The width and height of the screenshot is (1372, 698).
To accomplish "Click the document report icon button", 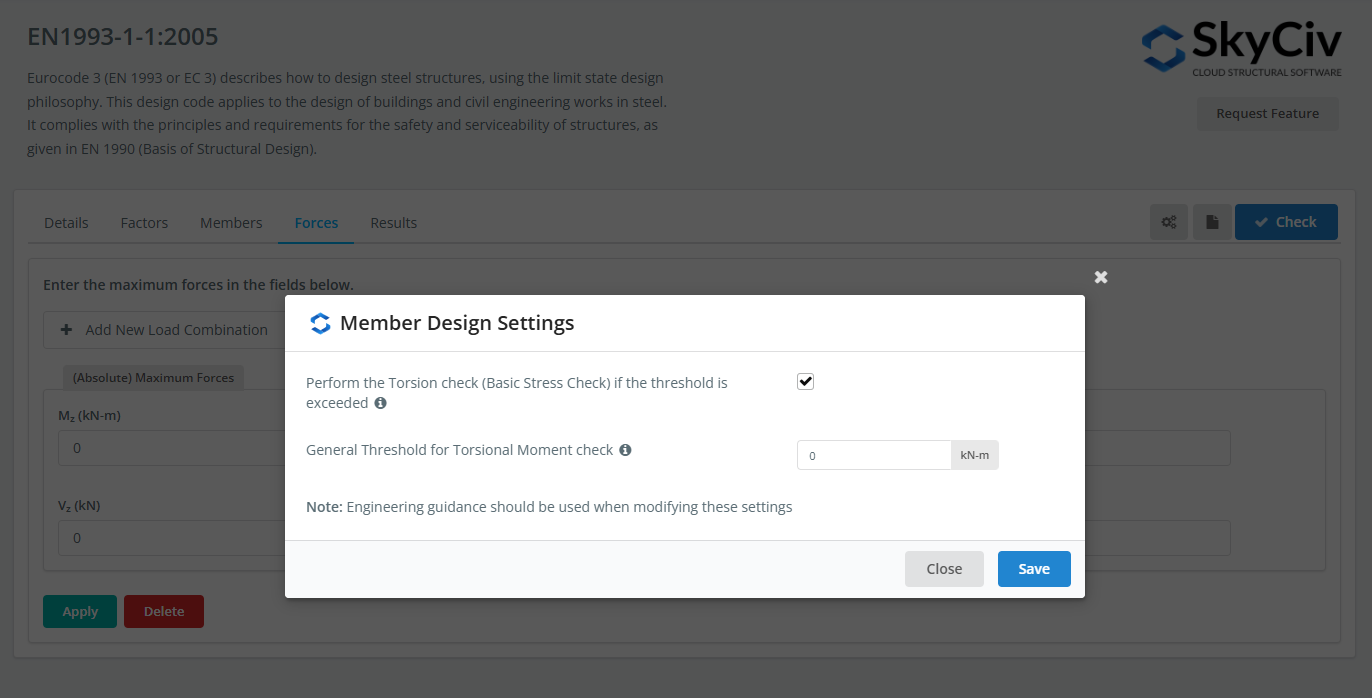I will [1212, 222].
